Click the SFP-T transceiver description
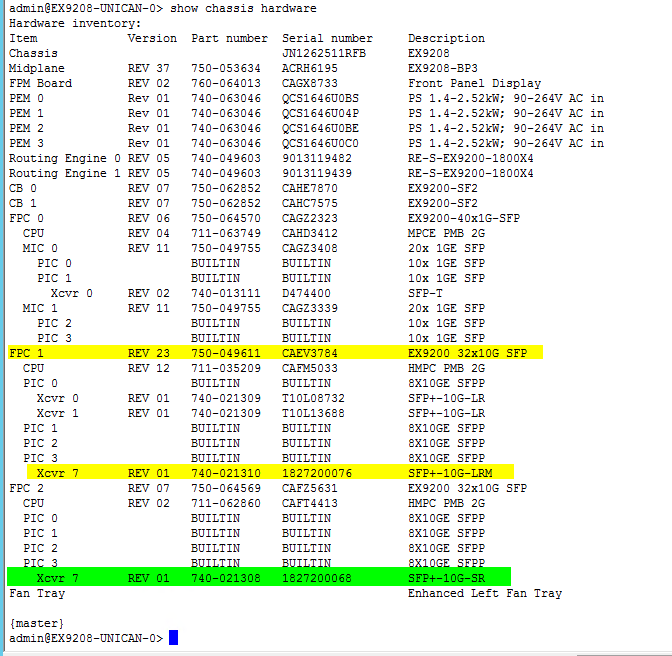The height and width of the screenshot is (656, 672). click(429, 293)
